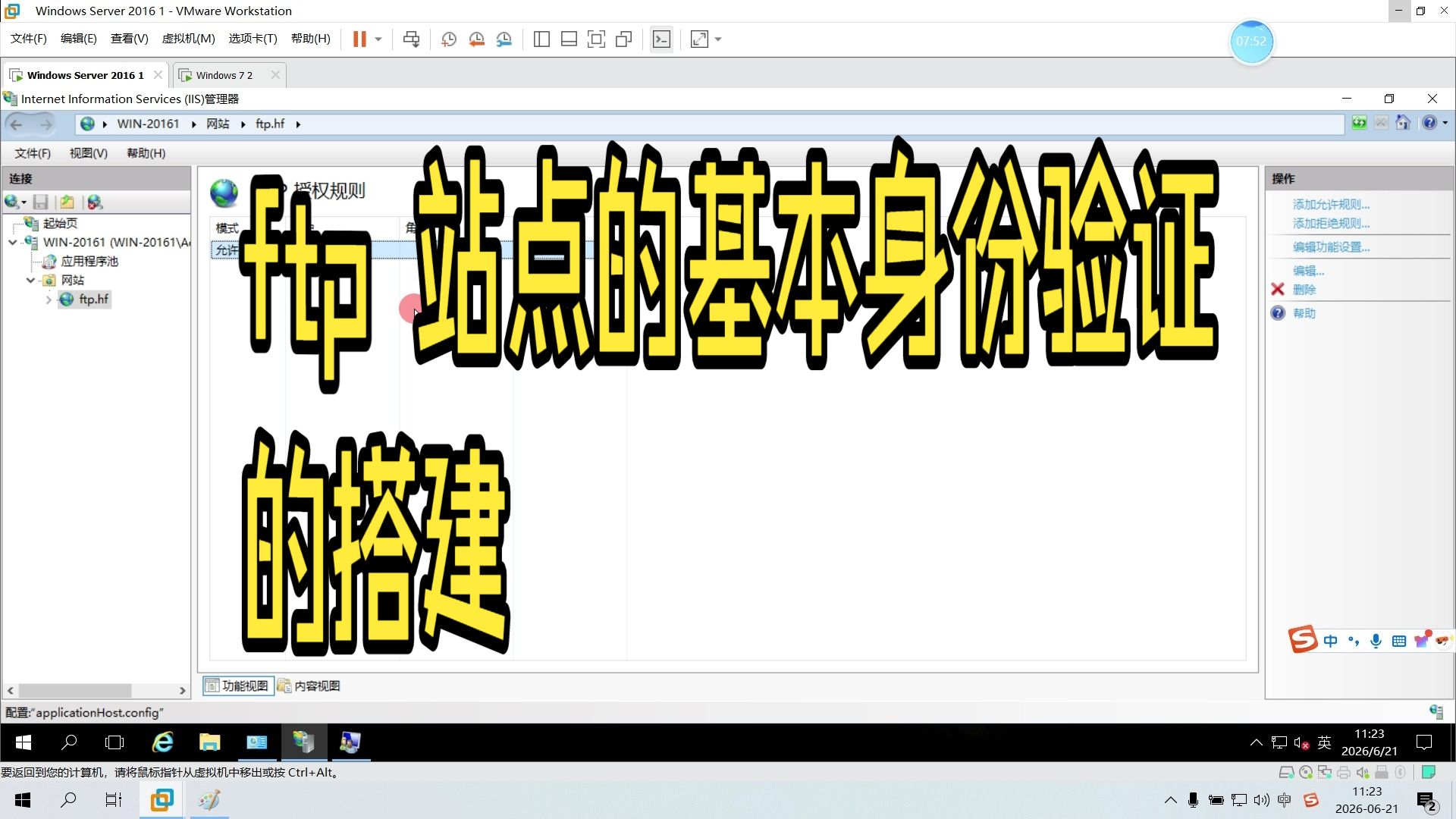The image size is (1456, 819).
Task: Save connections icon in 连接 pane
Action: click(41, 202)
